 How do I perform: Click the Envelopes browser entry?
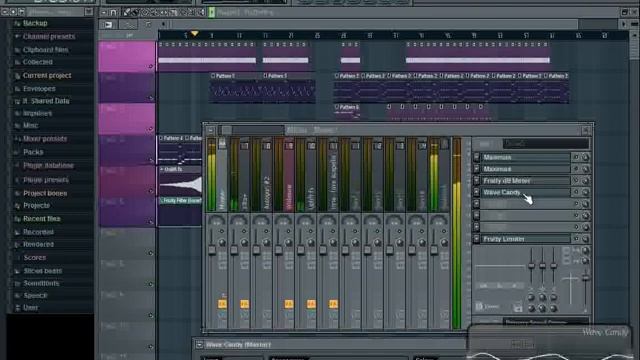39,89
